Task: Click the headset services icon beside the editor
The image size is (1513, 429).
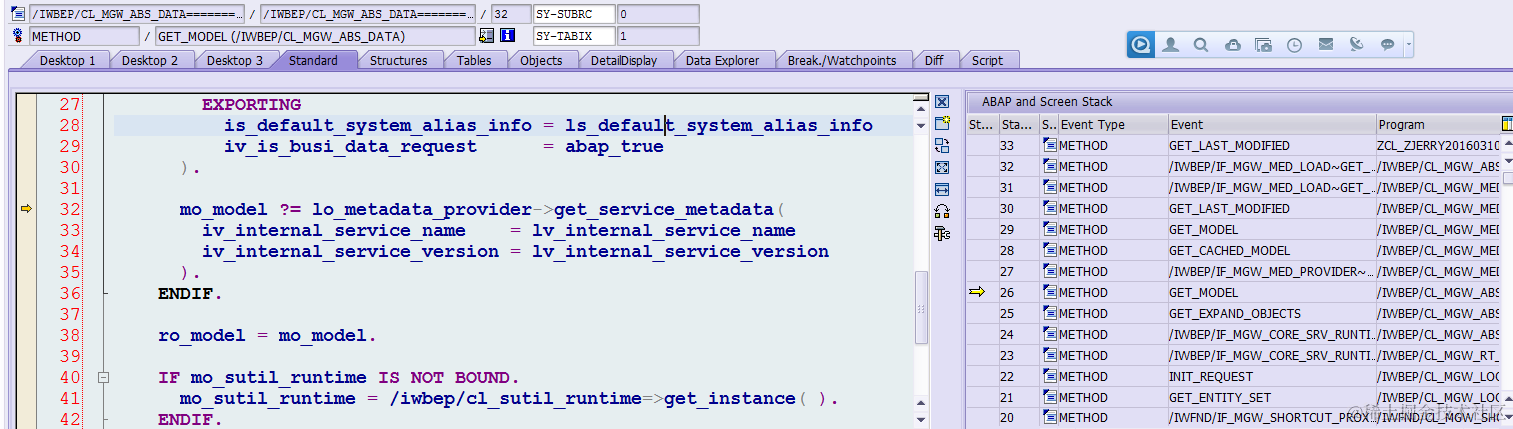Action: point(941,211)
